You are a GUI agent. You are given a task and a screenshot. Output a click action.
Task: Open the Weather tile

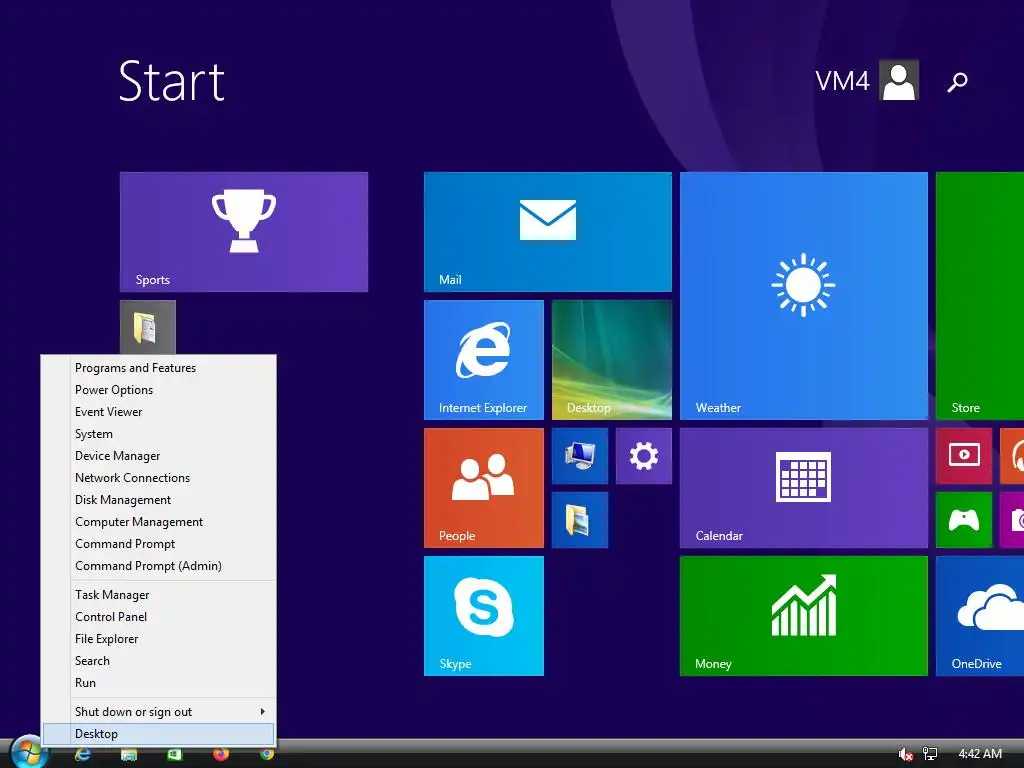tap(803, 296)
